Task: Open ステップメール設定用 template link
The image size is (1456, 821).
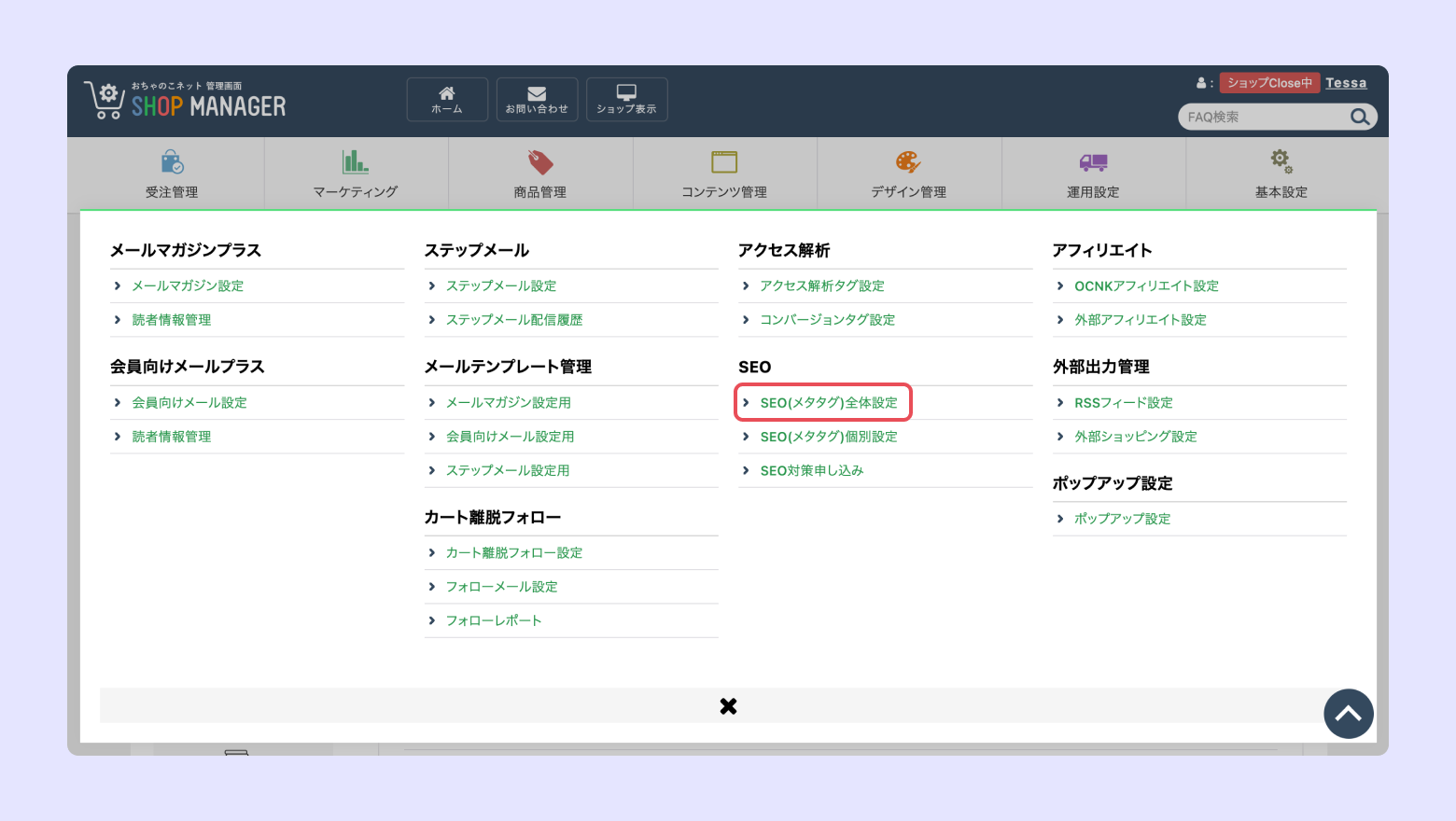Action: tap(508, 470)
